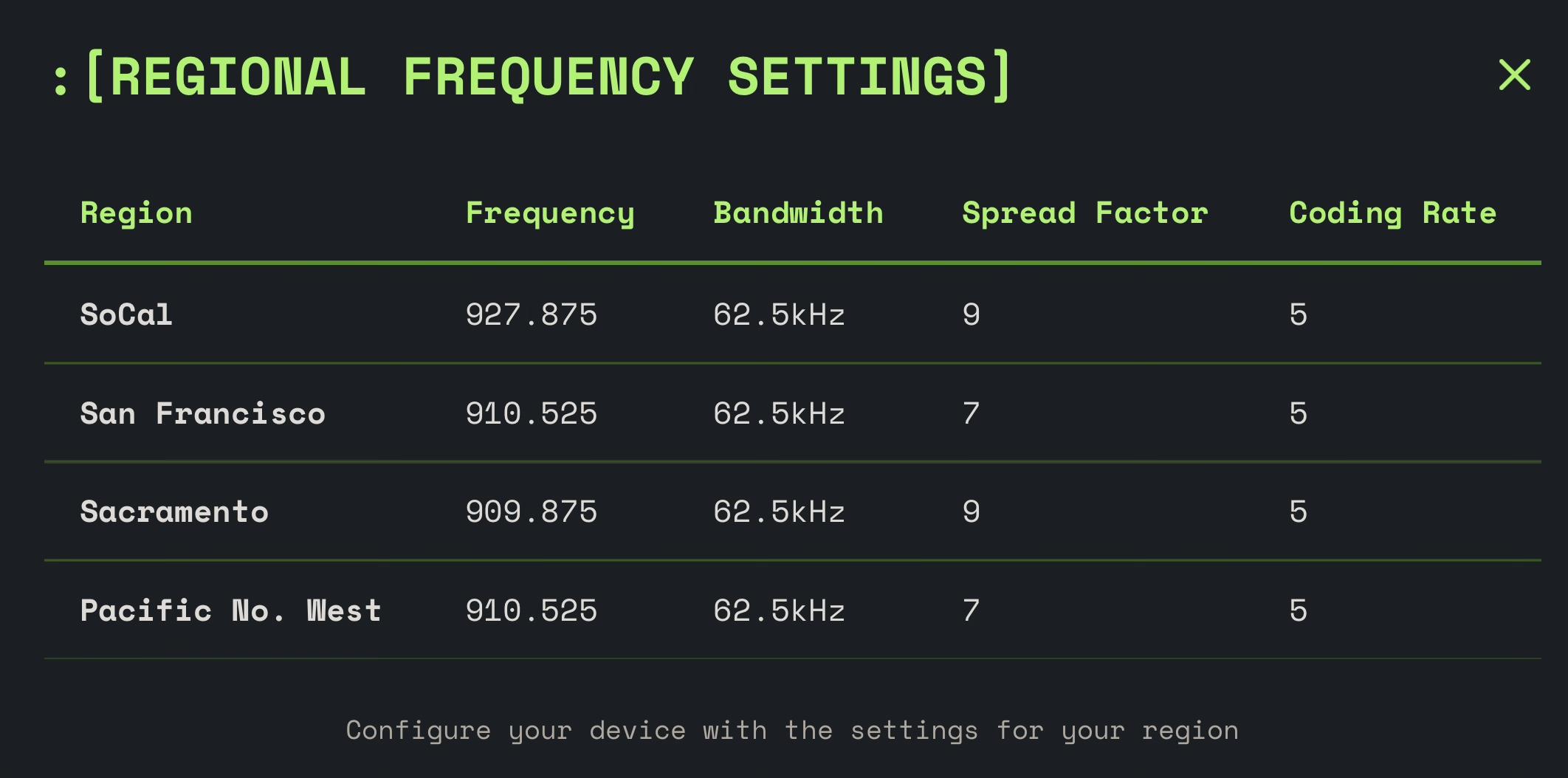
Task: Click Sacramento's 62.5kHz bandwidth value
Action: [779, 512]
